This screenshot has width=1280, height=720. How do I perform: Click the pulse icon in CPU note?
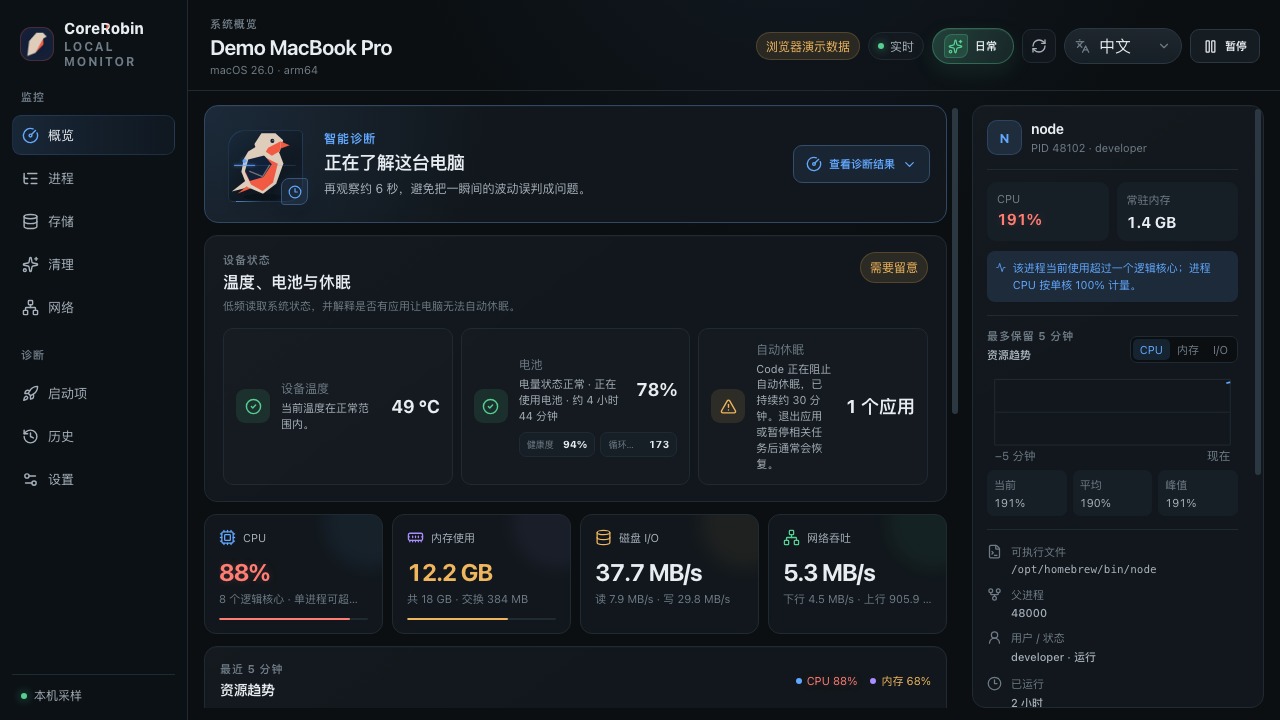[x=1001, y=268]
